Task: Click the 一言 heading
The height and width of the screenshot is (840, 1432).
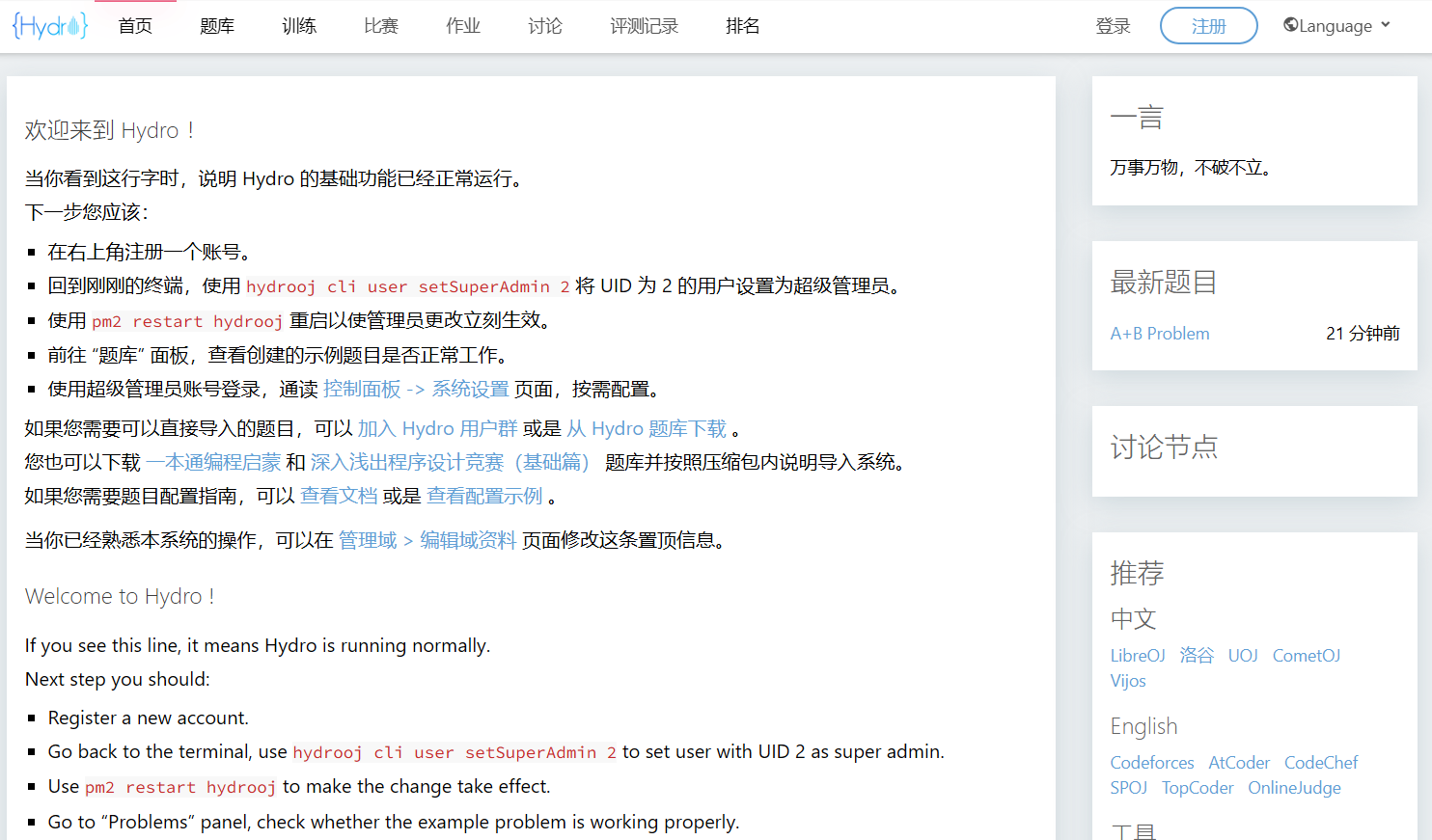Action: pos(1137,118)
